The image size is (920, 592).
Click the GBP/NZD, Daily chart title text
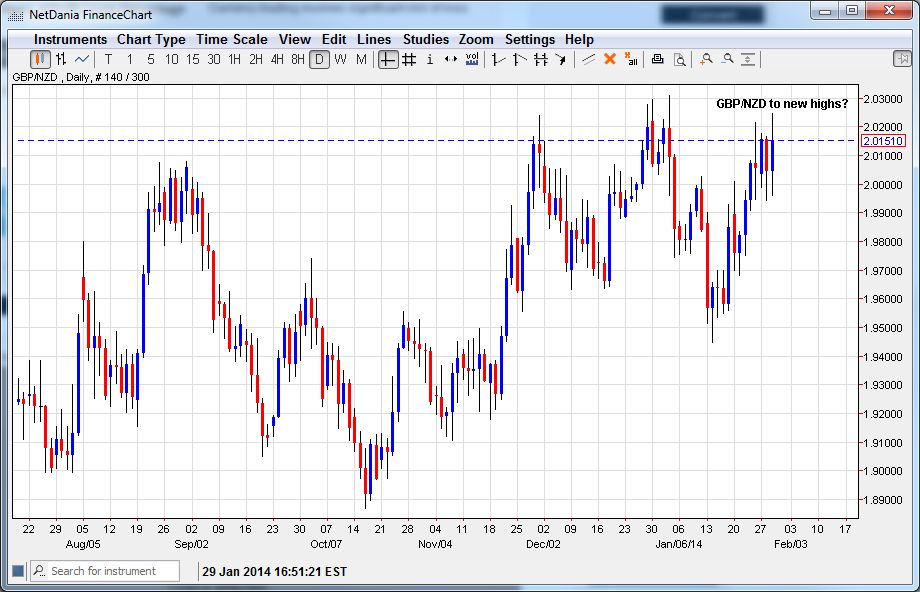81,77
